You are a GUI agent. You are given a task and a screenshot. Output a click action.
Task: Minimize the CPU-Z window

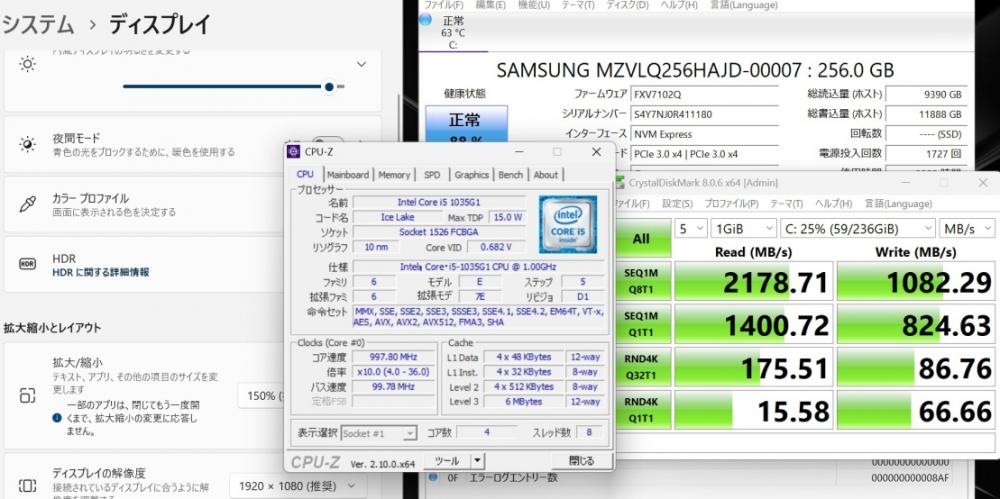point(519,152)
